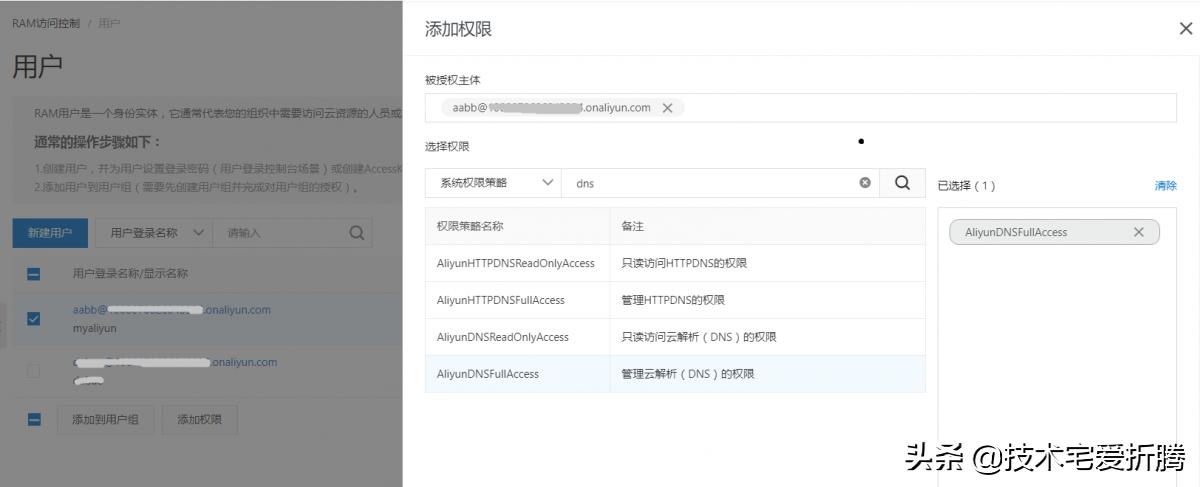1200x487 pixels.
Task: Click the 备注 column header
Action: (632, 227)
